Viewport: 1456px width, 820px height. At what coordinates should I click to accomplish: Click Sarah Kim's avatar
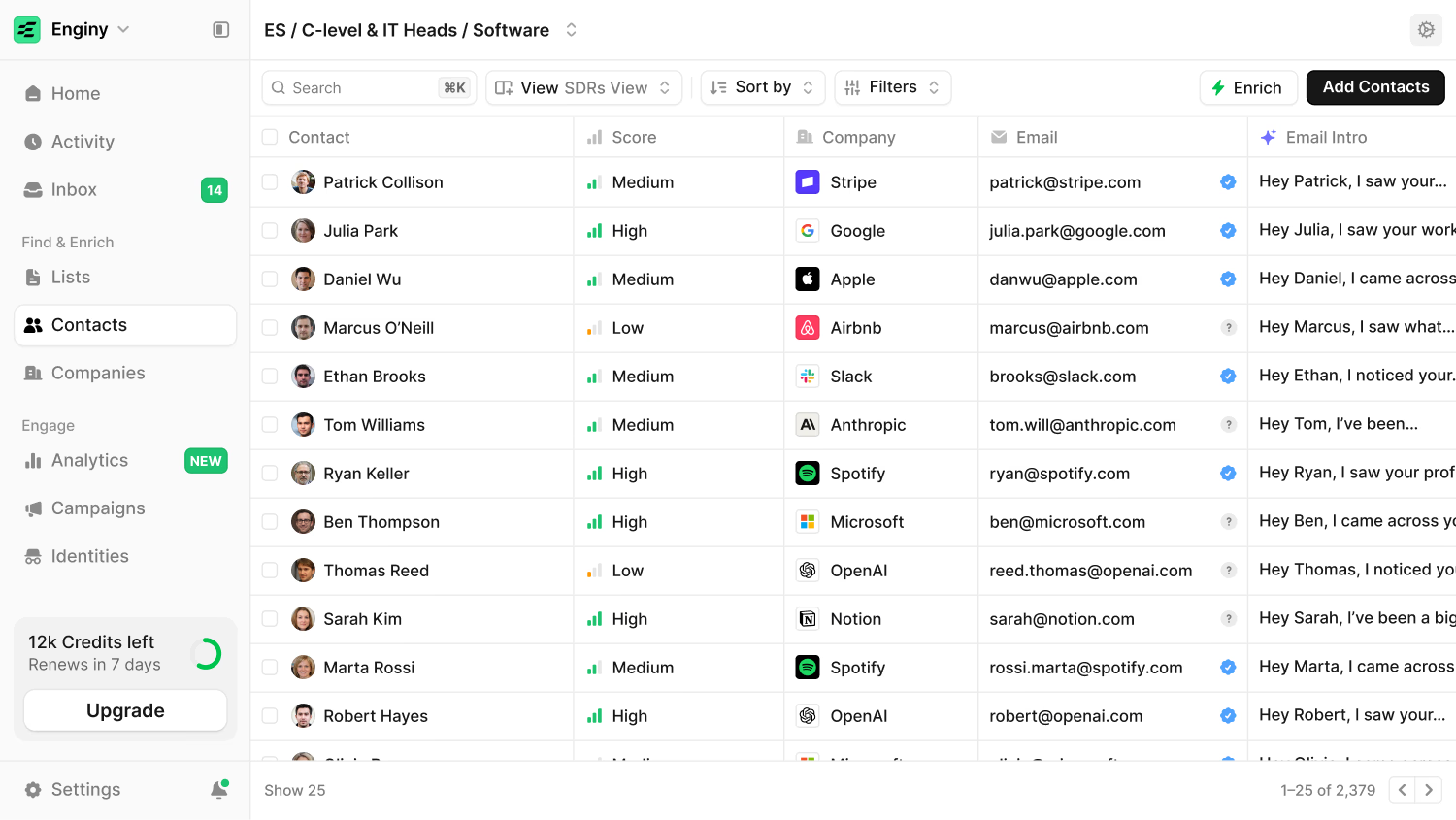pyautogui.click(x=304, y=619)
